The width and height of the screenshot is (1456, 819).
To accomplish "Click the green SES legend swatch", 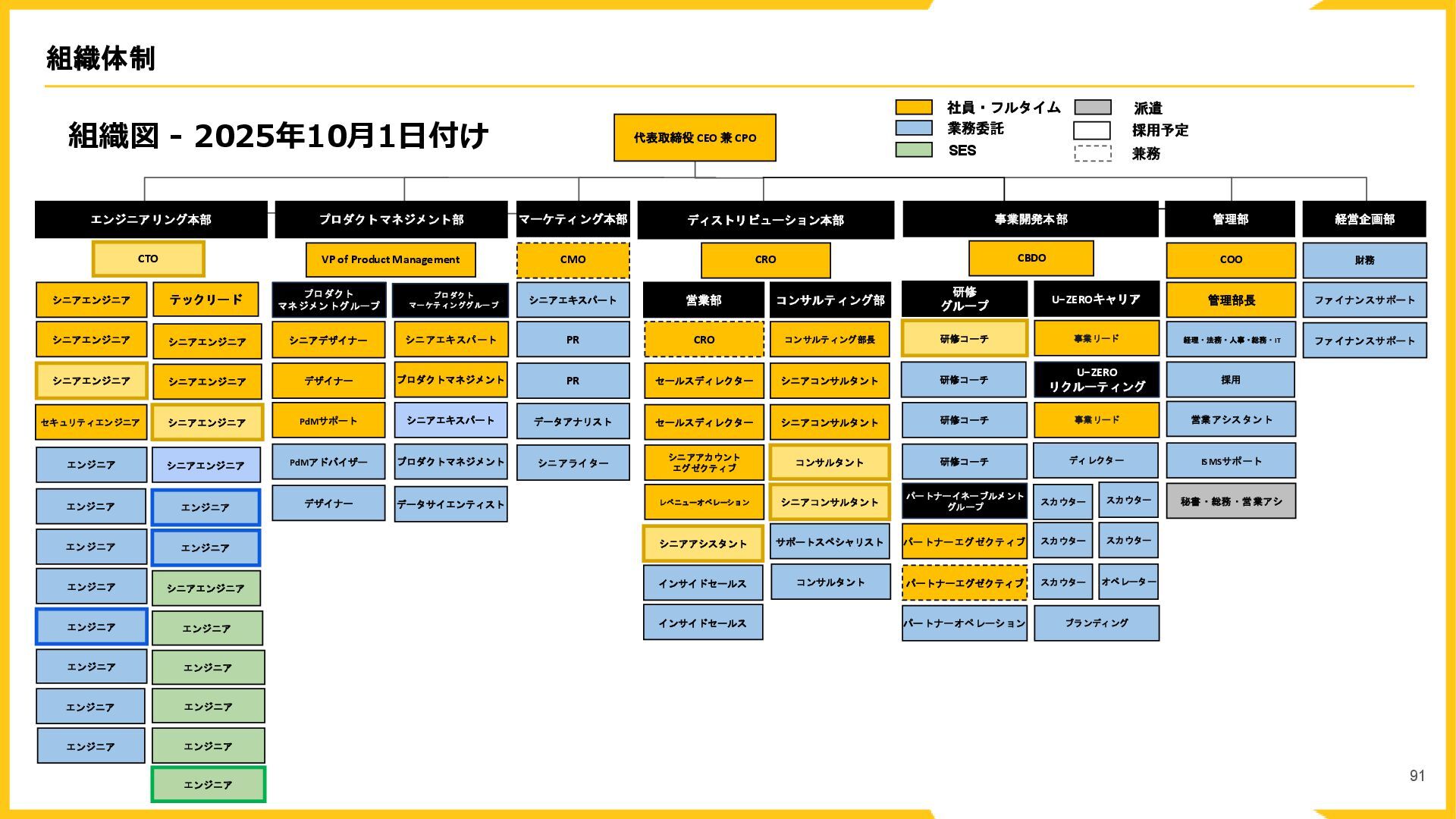I will tap(913, 150).
